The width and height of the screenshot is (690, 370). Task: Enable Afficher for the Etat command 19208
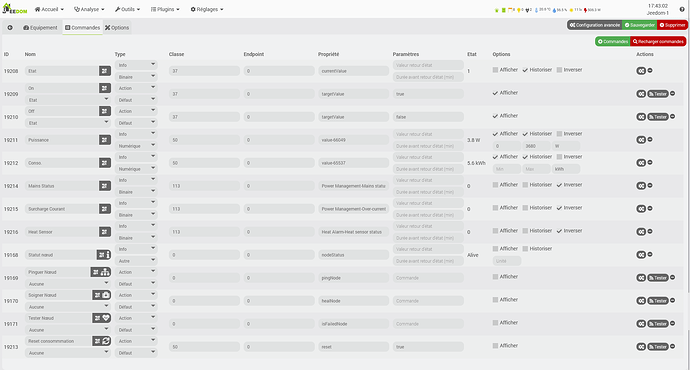[x=495, y=70]
